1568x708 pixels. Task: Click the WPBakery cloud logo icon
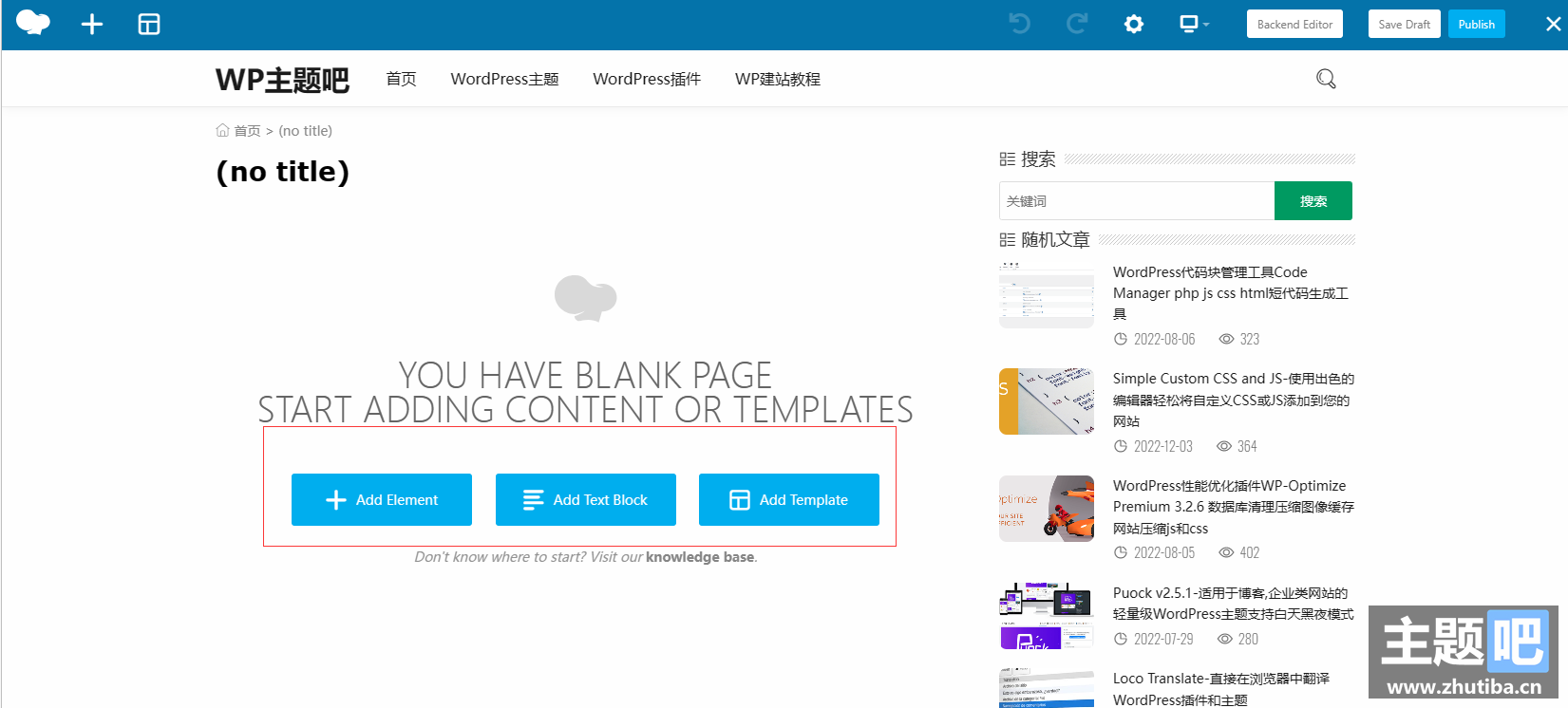pos(33,23)
